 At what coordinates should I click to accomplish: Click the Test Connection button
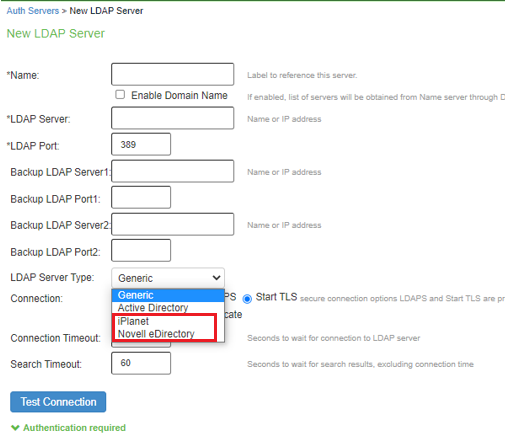58,402
